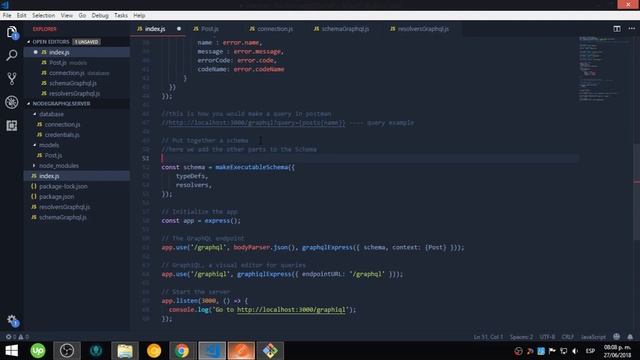Open Post.js in models folder

point(77,155)
